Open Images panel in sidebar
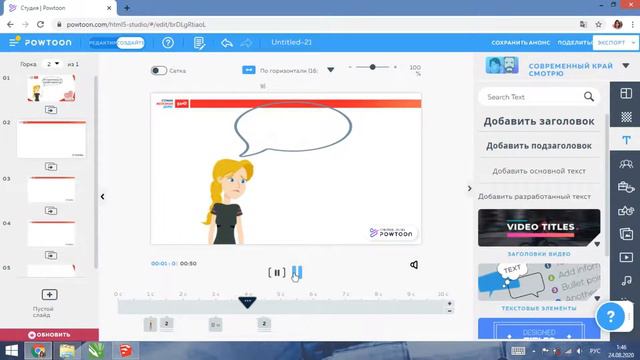 click(626, 234)
